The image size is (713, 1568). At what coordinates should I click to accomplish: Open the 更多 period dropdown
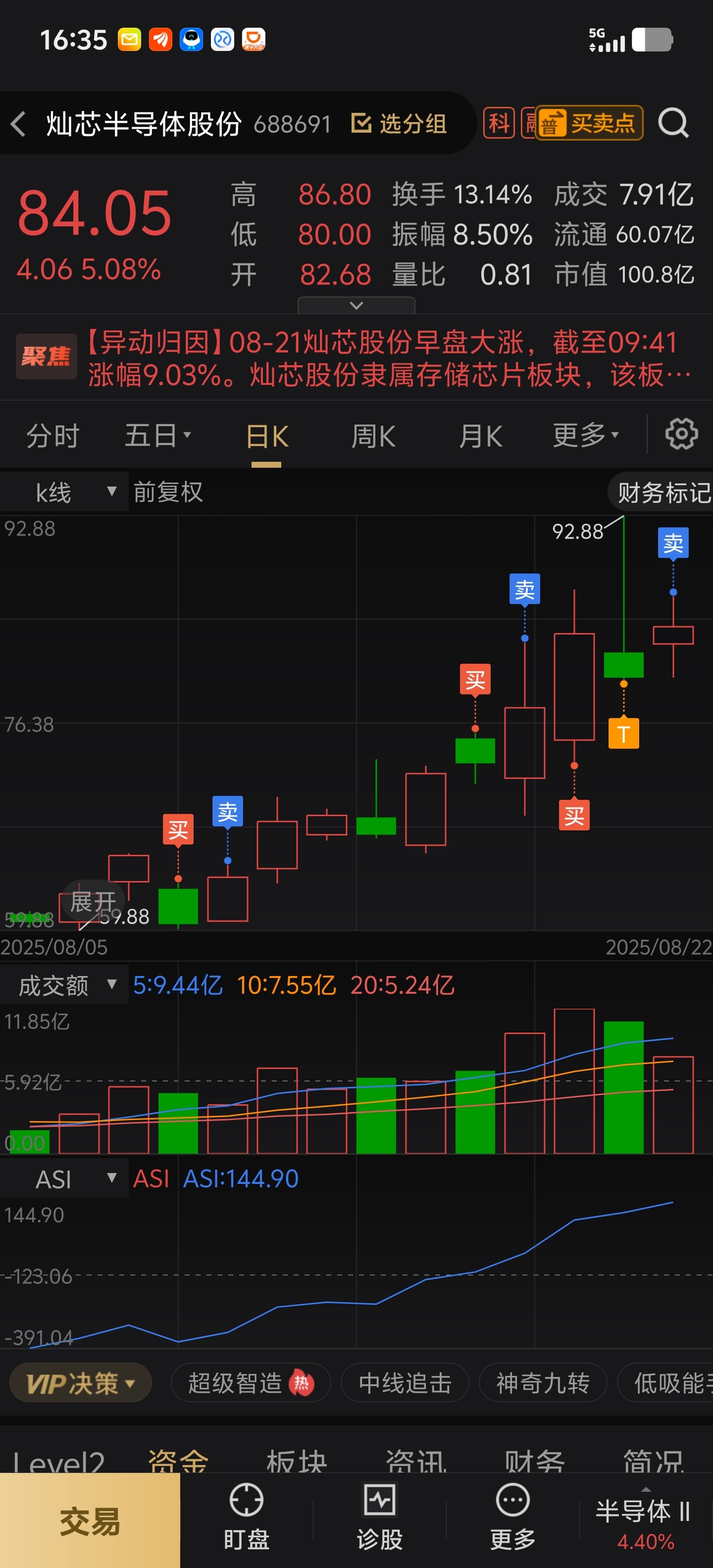[x=585, y=436]
